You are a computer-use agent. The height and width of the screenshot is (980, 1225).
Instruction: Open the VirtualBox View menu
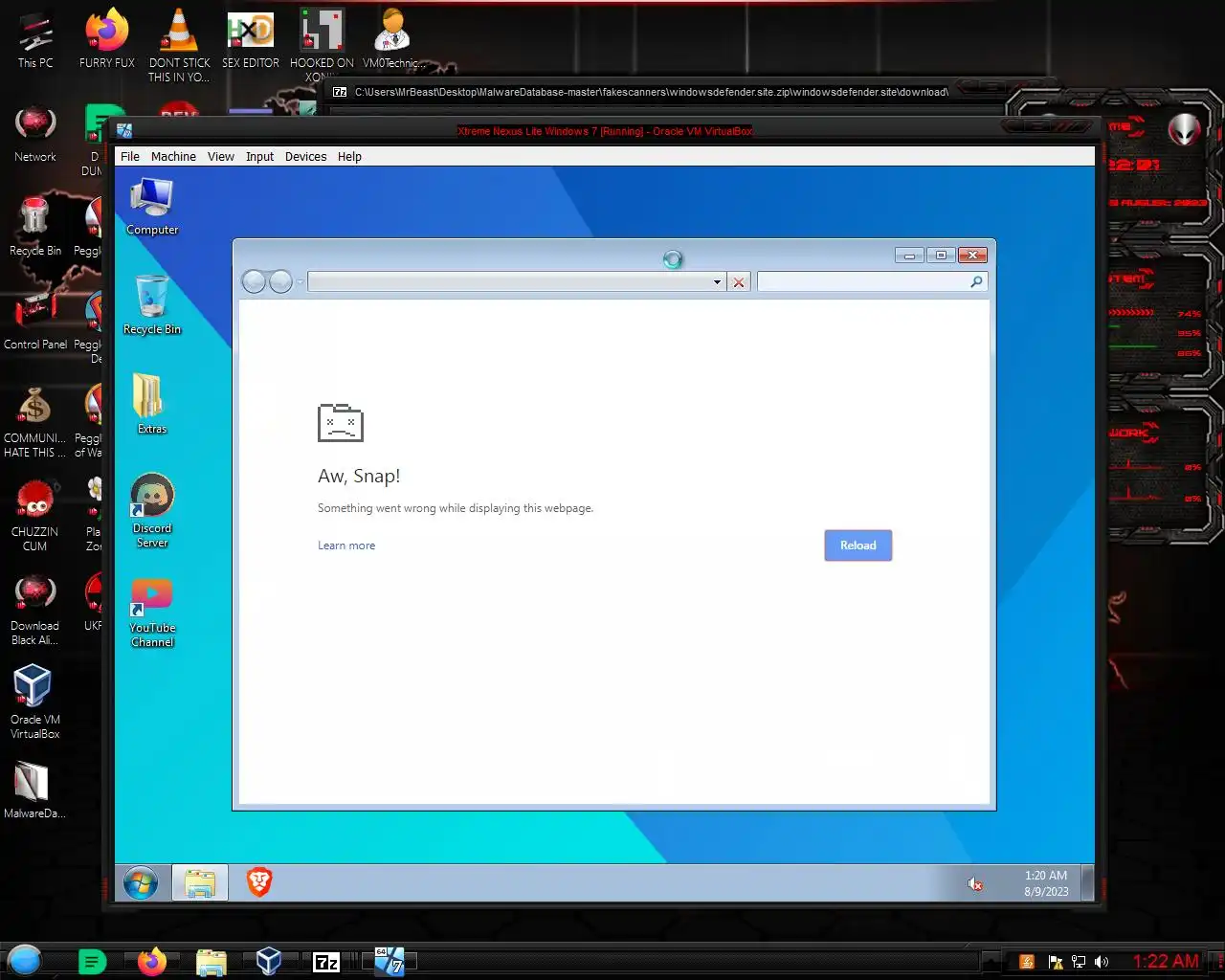point(221,156)
